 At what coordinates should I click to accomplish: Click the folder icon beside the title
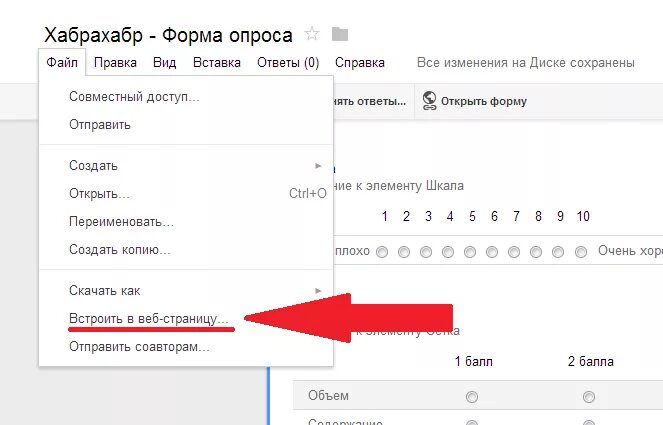(340, 34)
